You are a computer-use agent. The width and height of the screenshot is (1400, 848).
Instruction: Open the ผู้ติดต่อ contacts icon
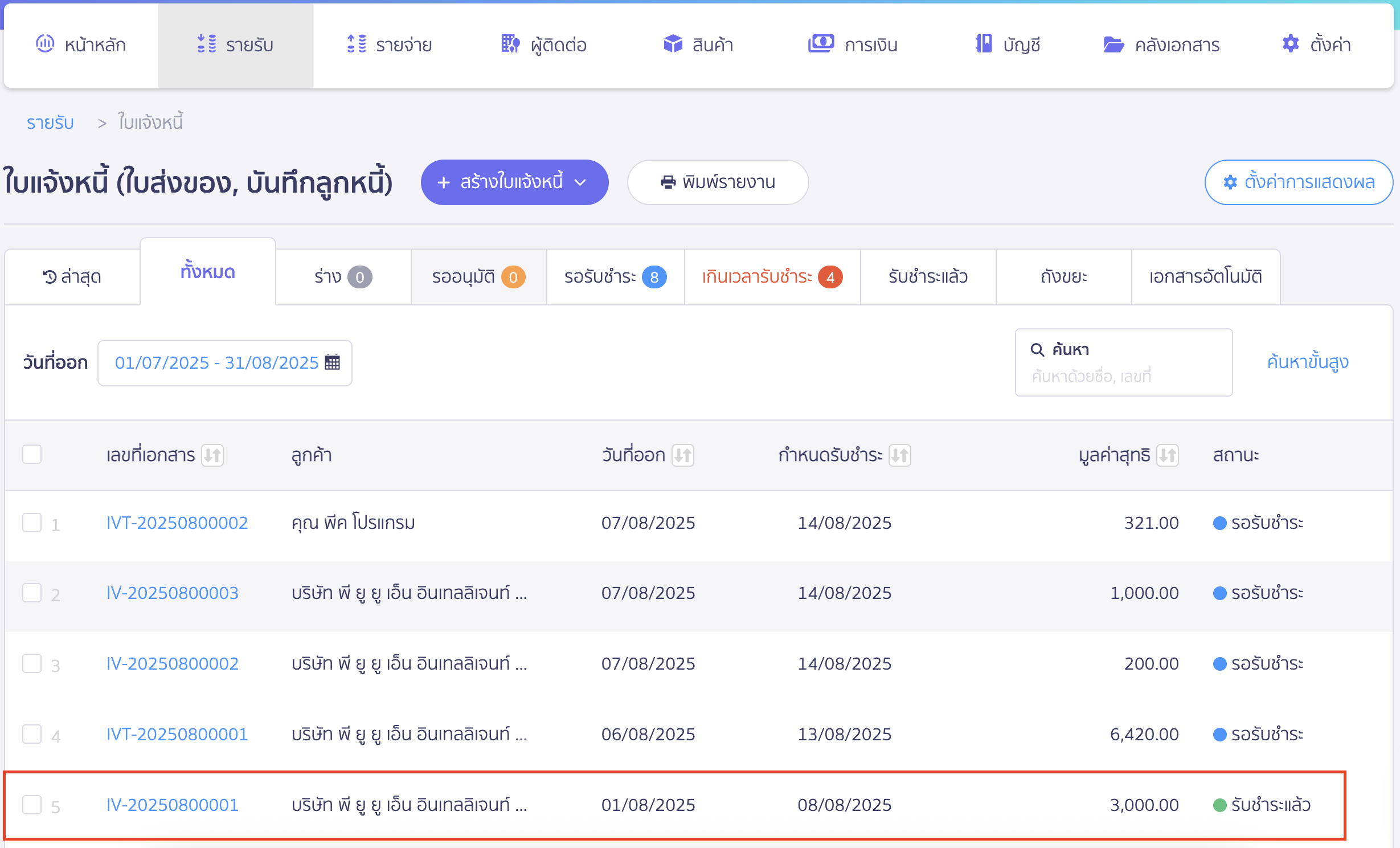tap(510, 44)
